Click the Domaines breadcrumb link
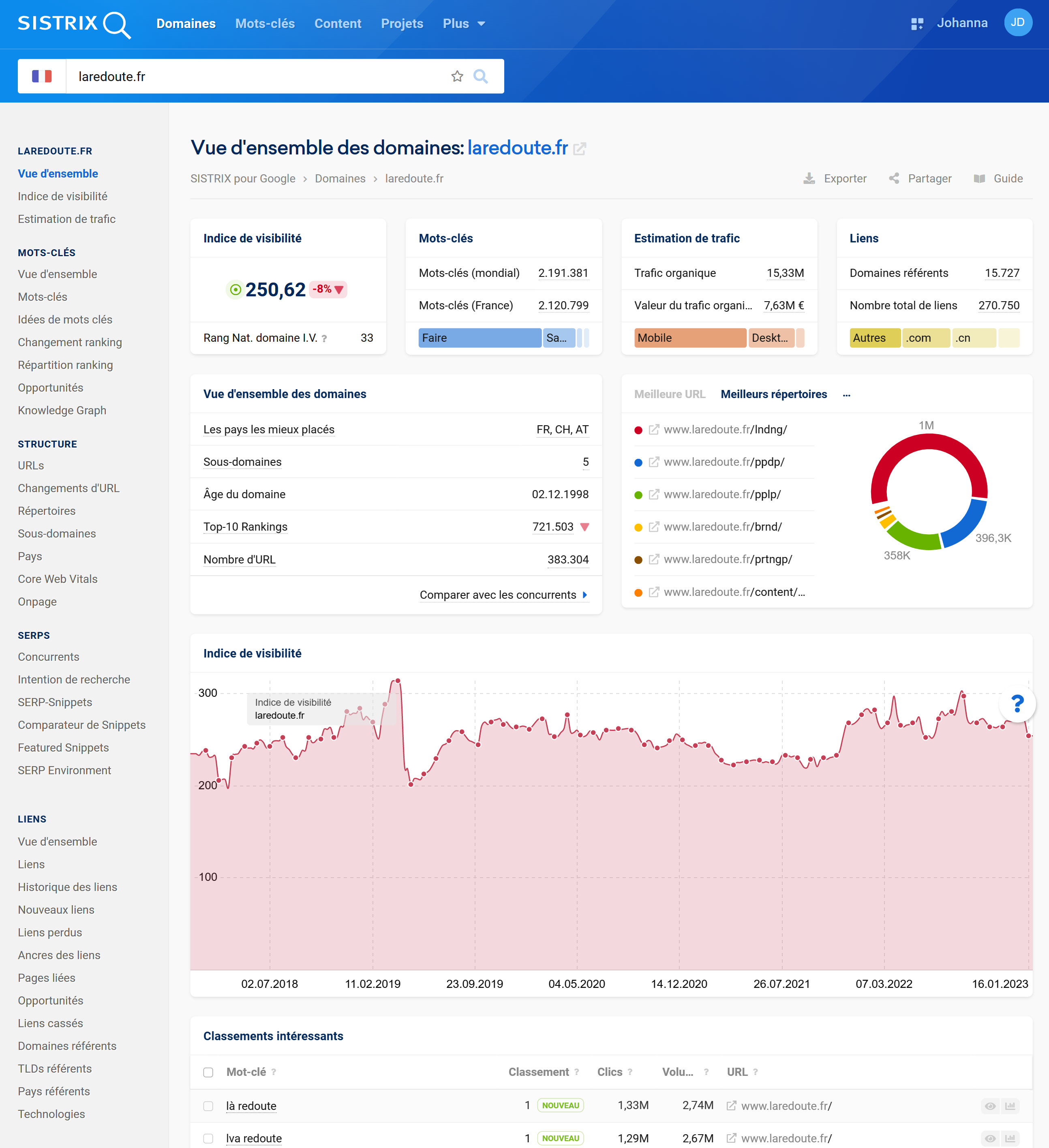 (340, 179)
